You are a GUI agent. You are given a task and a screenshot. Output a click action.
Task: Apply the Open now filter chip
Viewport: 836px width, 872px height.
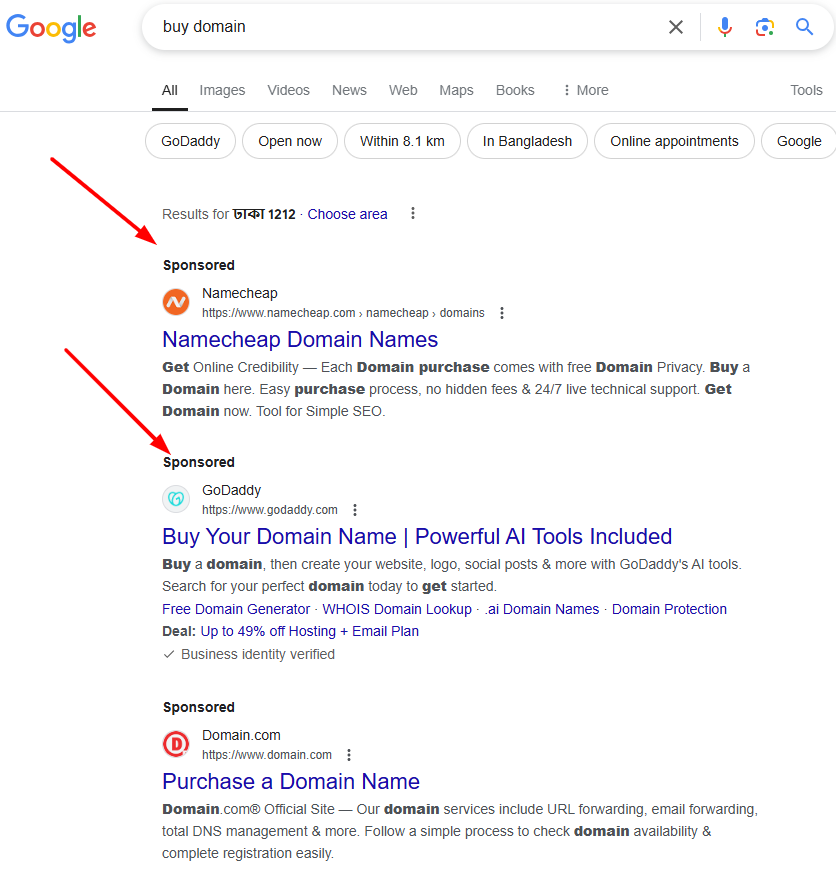pos(290,141)
